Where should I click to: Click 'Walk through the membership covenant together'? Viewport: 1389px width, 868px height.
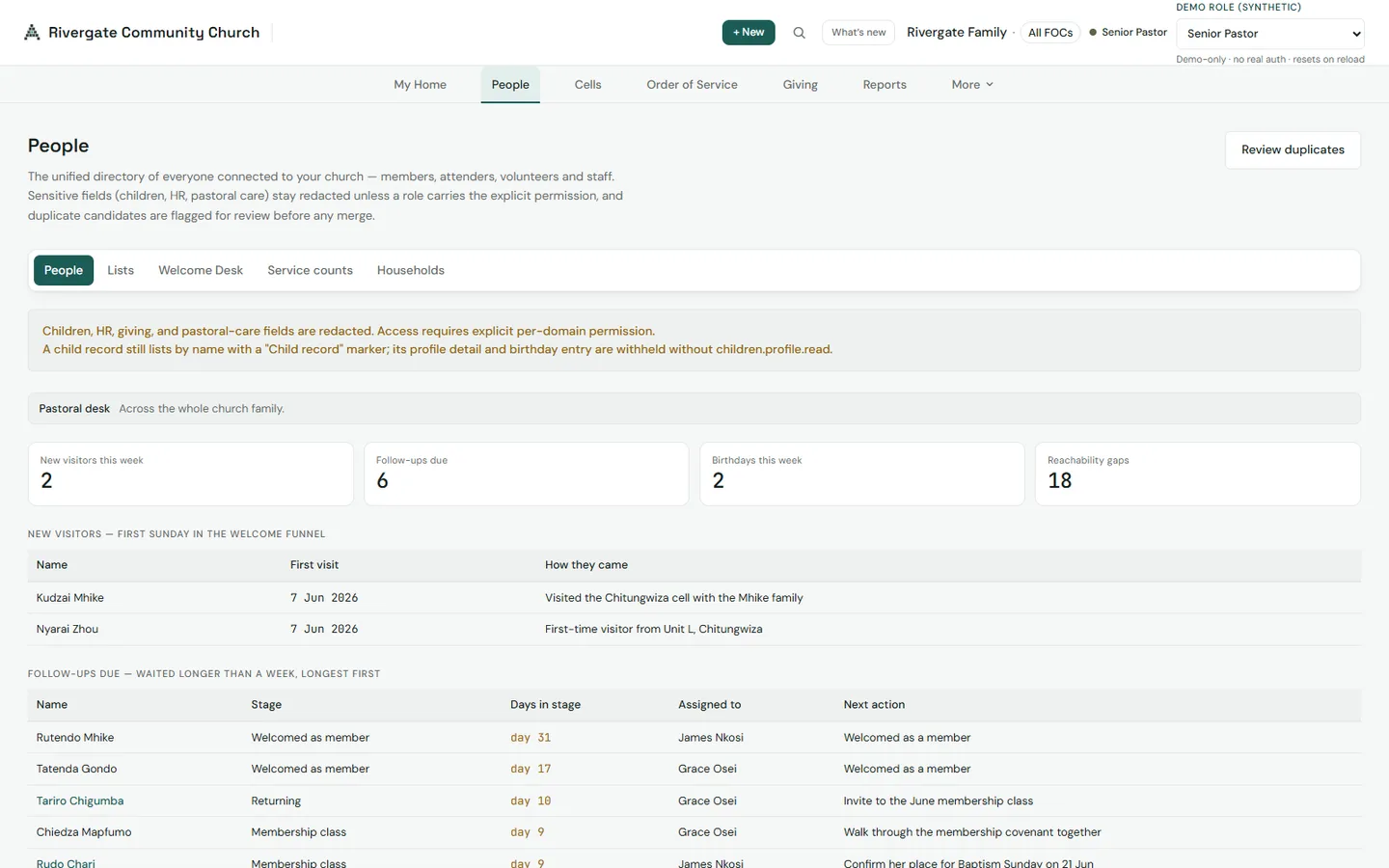(x=972, y=832)
